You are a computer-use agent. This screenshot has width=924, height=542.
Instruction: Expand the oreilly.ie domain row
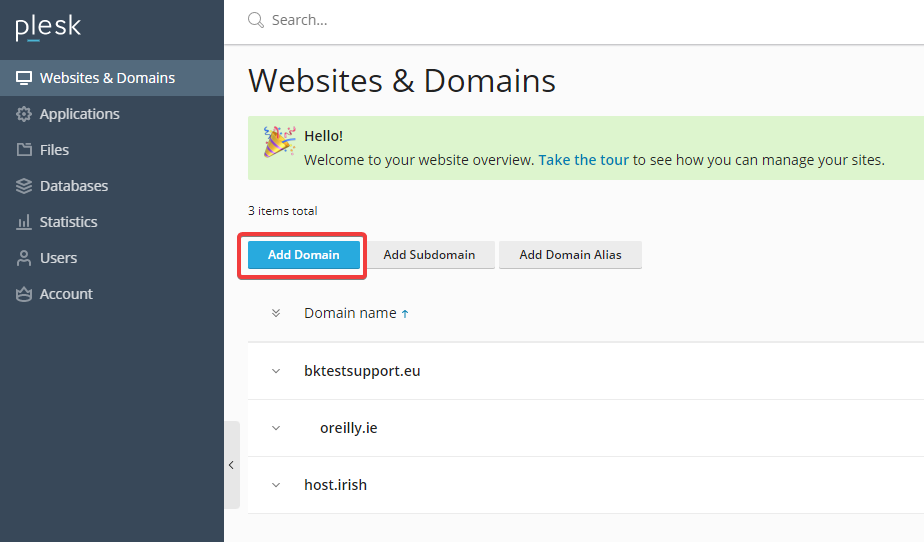276,428
